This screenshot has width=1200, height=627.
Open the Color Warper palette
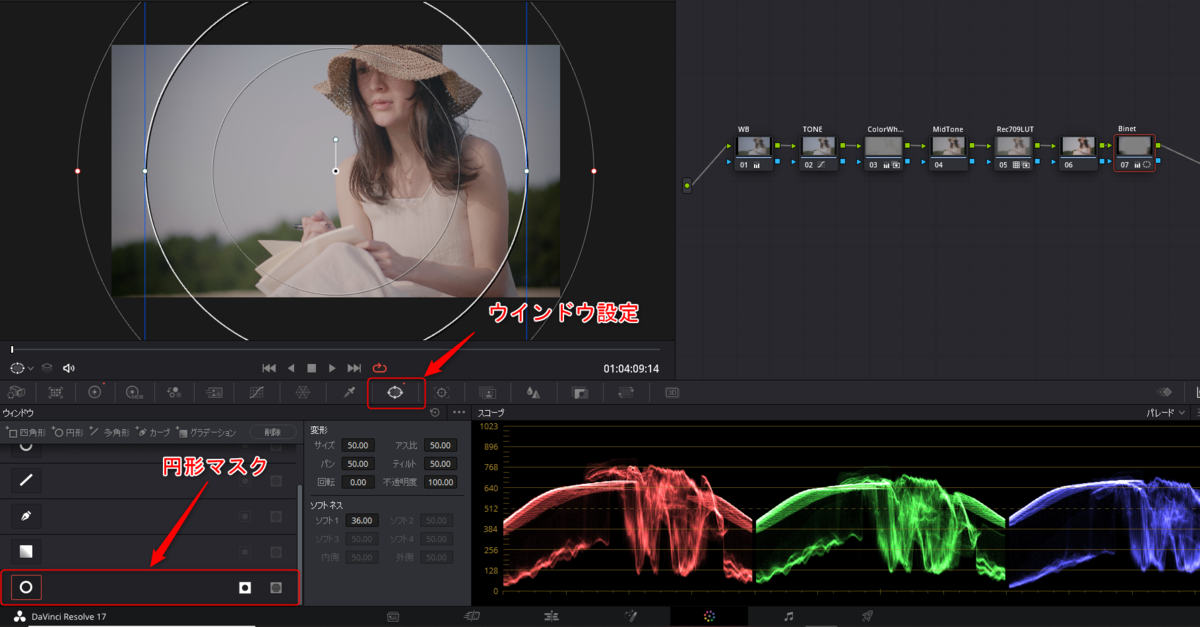pos(303,393)
